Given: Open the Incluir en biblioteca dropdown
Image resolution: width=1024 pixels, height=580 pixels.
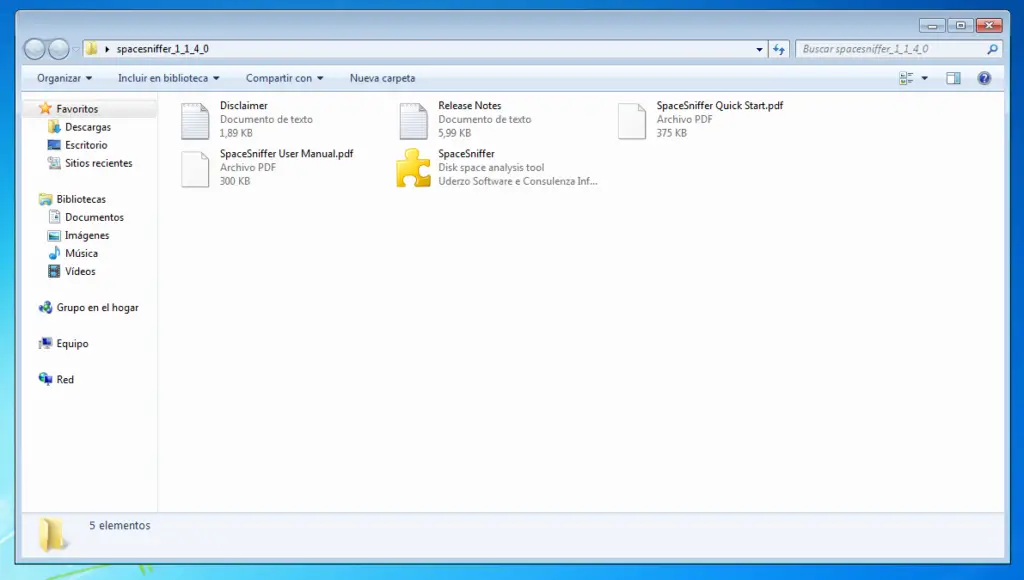Looking at the screenshot, I should pos(168,78).
